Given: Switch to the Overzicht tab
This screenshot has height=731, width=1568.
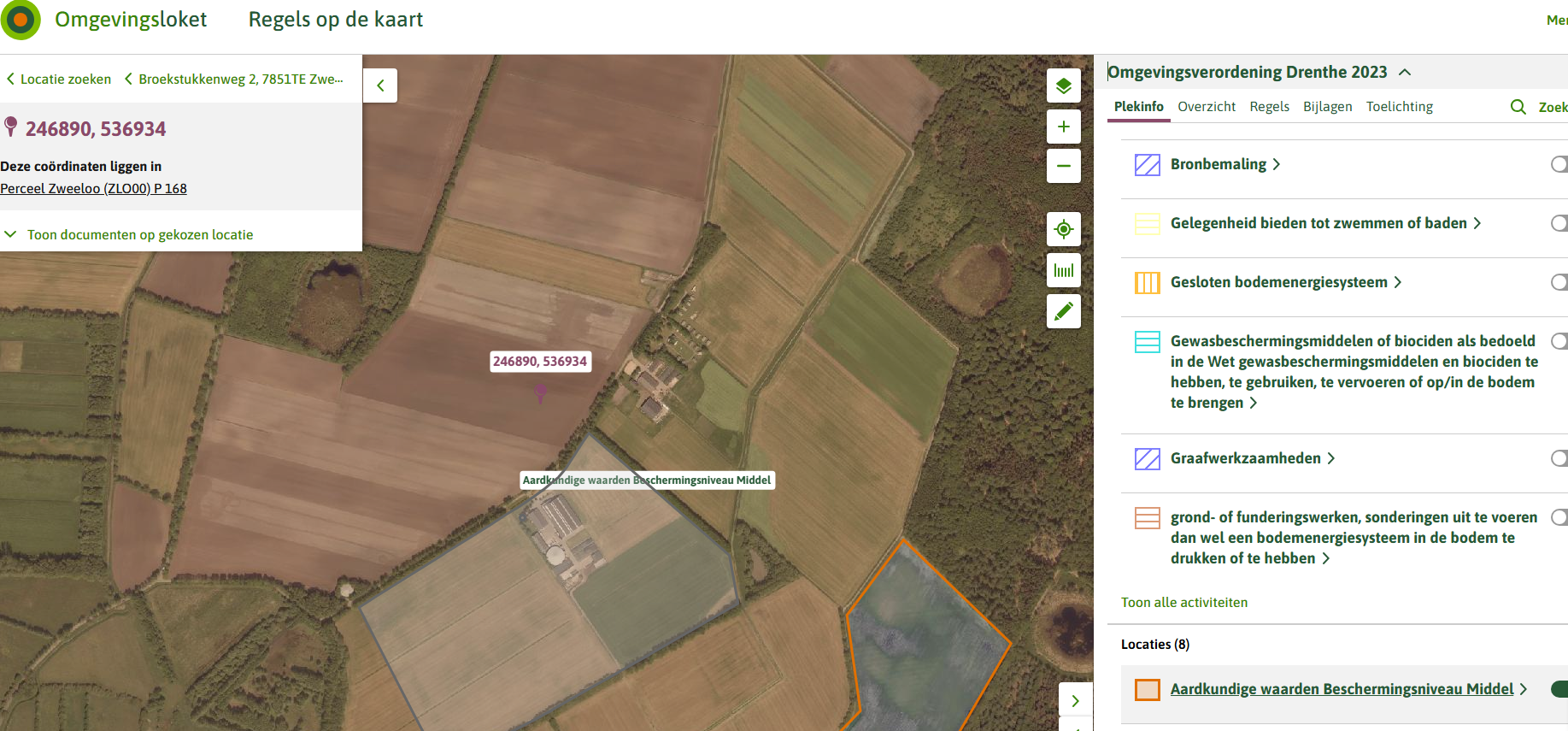Looking at the screenshot, I should [x=1207, y=107].
